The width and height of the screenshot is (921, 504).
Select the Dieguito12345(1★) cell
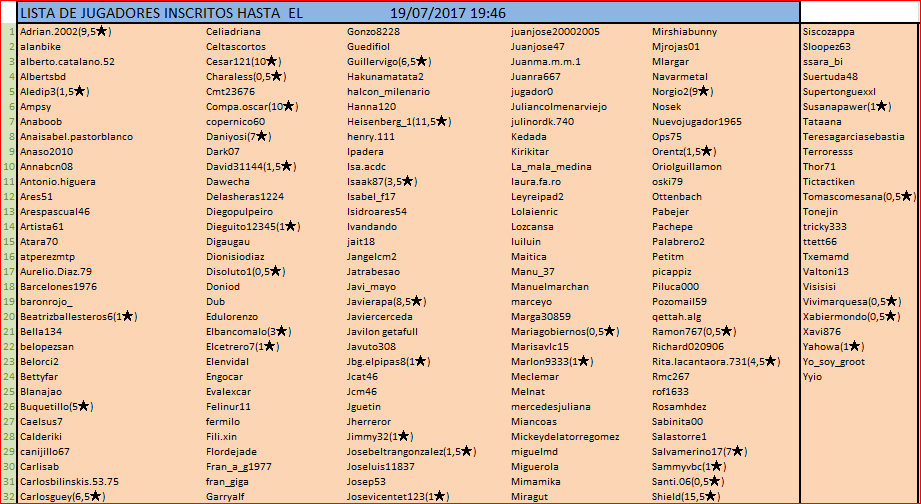pos(252,226)
